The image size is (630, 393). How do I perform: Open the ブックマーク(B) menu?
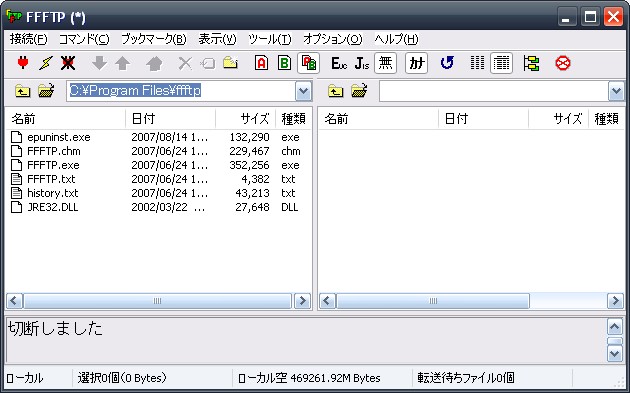coord(153,39)
